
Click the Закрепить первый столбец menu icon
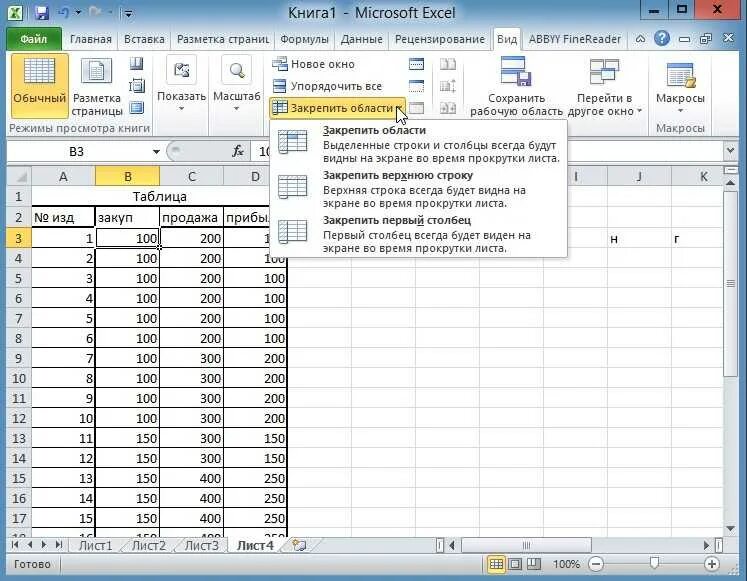point(293,231)
